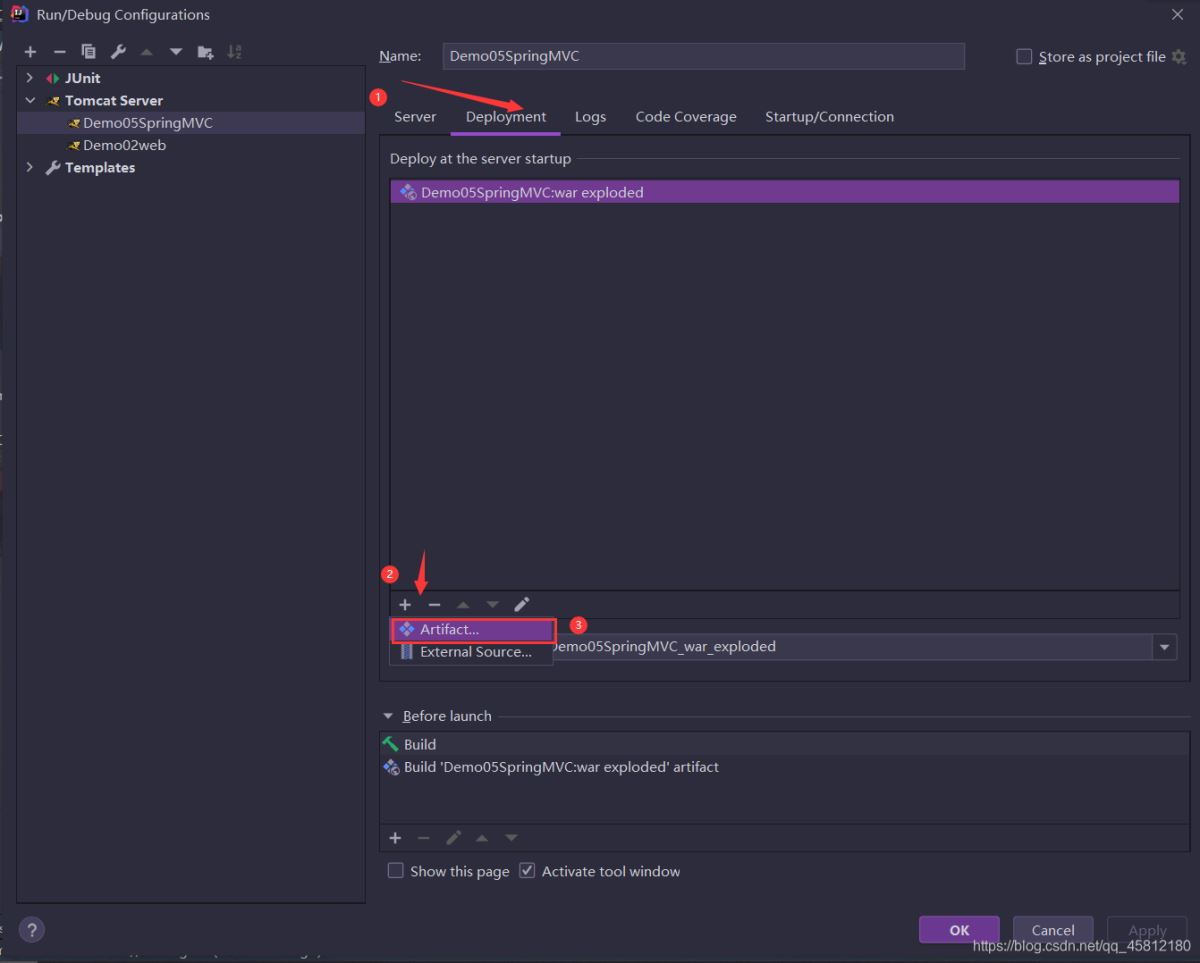The image size is (1200, 963).
Task: Open the application context dropdown arrow
Action: click(1164, 646)
